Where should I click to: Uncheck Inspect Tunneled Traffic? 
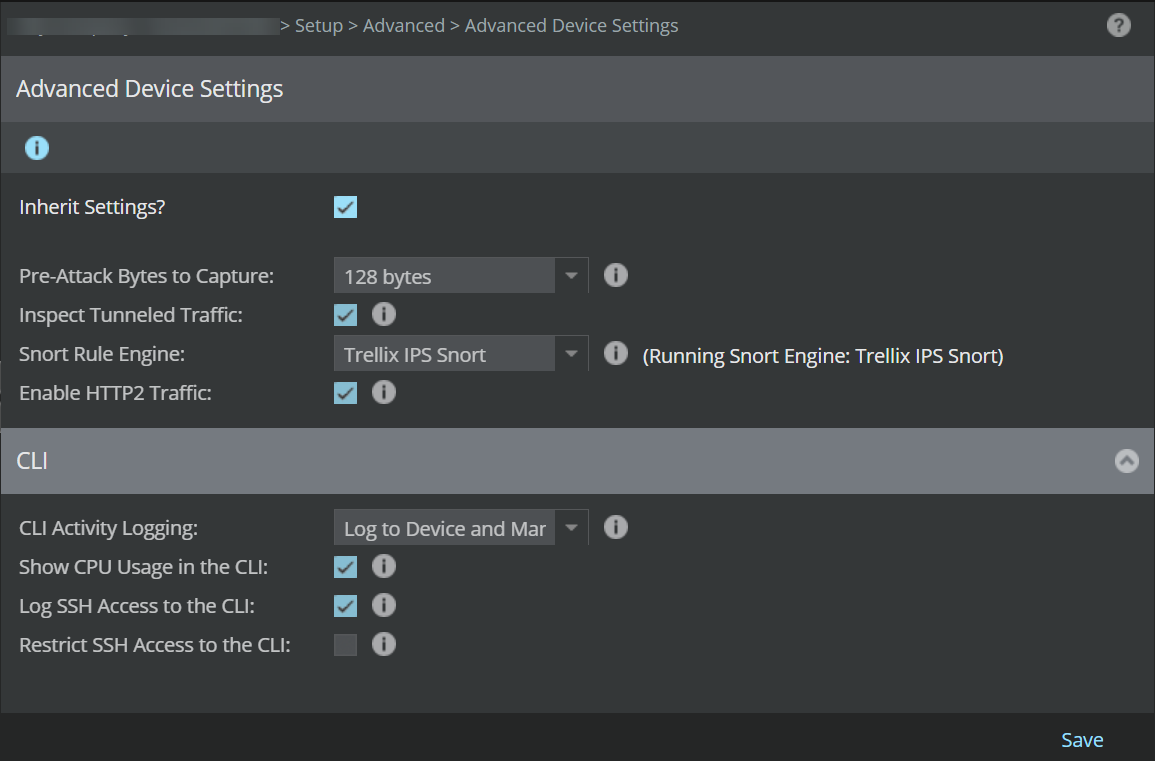[x=345, y=315]
